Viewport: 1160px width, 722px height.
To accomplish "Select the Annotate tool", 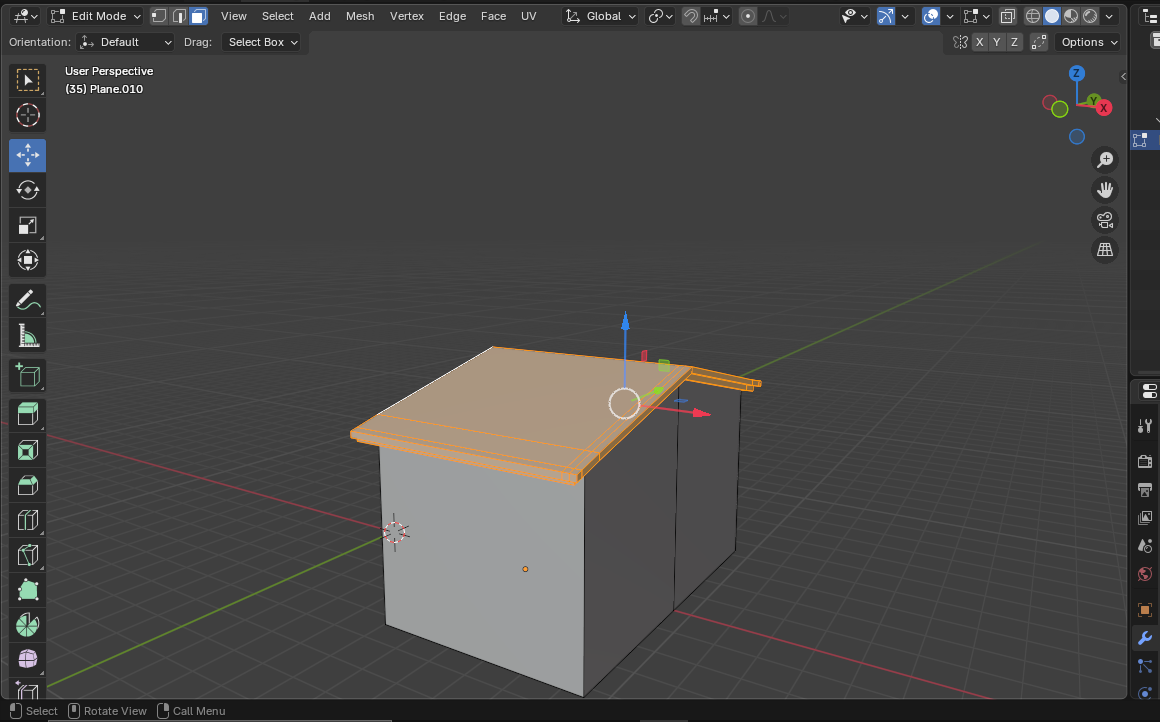I will click(27, 301).
